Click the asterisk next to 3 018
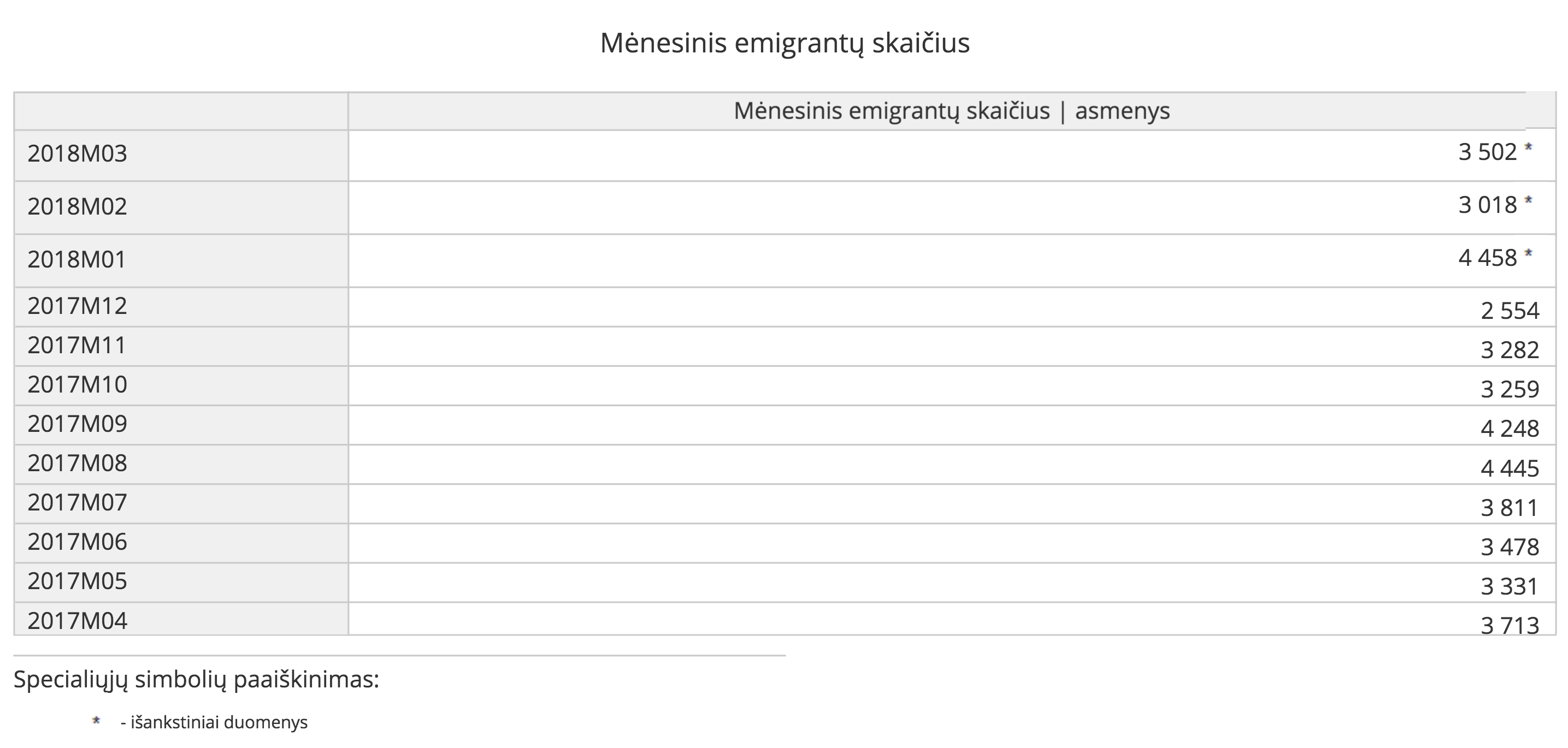1568x748 pixels. tap(1529, 200)
